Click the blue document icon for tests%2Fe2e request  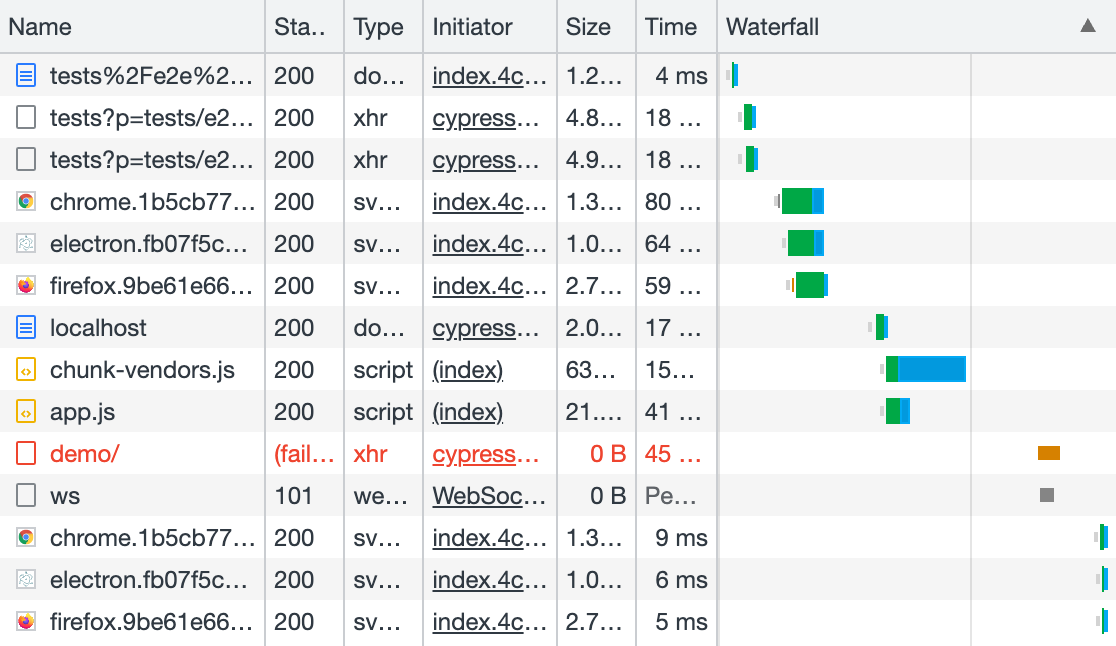[x=27, y=75]
